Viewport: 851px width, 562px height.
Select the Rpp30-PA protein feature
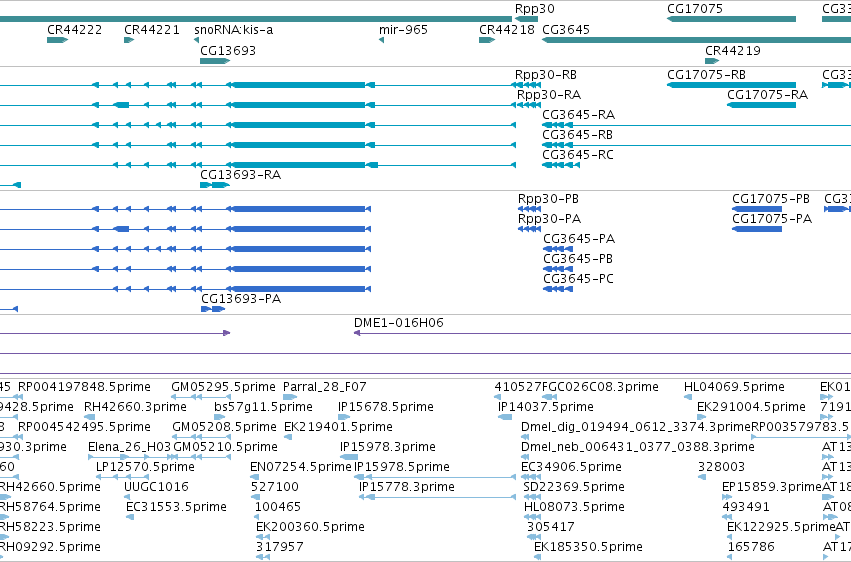pyautogui.click(x=530, y=229)
